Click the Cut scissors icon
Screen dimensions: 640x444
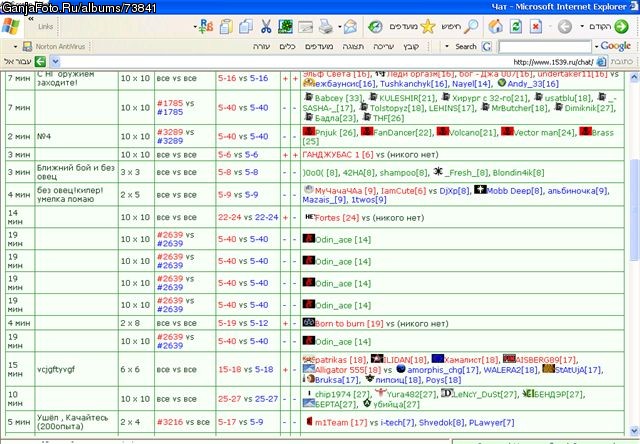(x=266, y=27)
